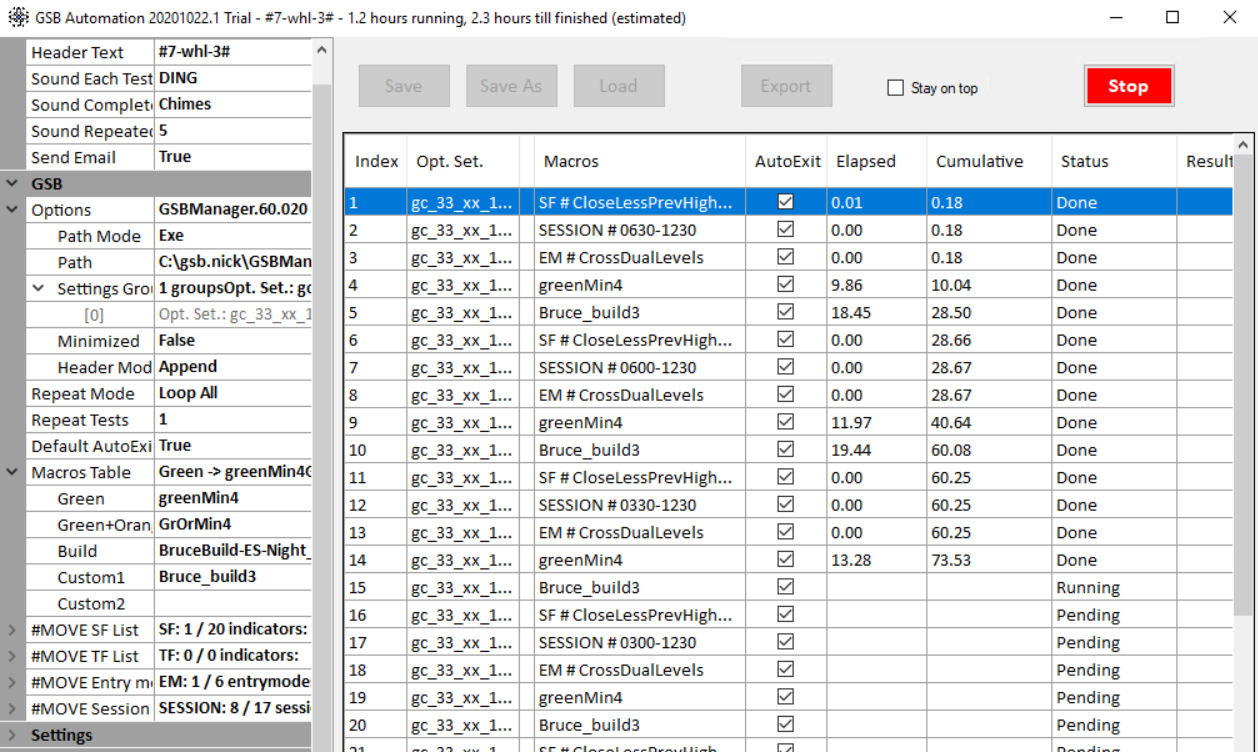This screenshot has height=752, width=1258.
Task: Click the GSB Automation app icon in title bar
Action: pyautogui.click(x=17, y=18)
